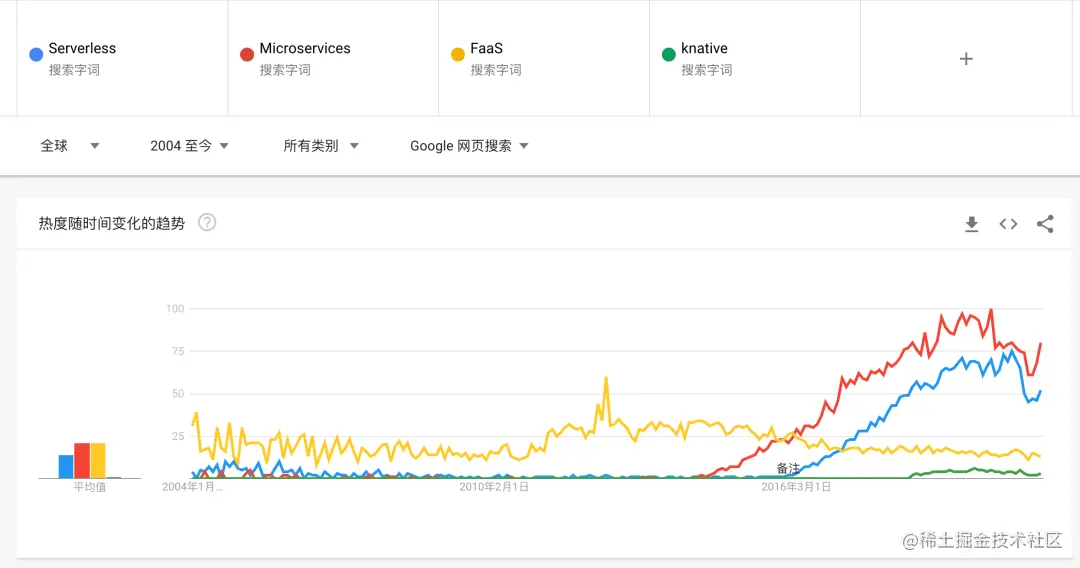This screenshot has height=568, width=1080.
Task: Download the trend chart data as CSV
Action: [x=971, y=224]
